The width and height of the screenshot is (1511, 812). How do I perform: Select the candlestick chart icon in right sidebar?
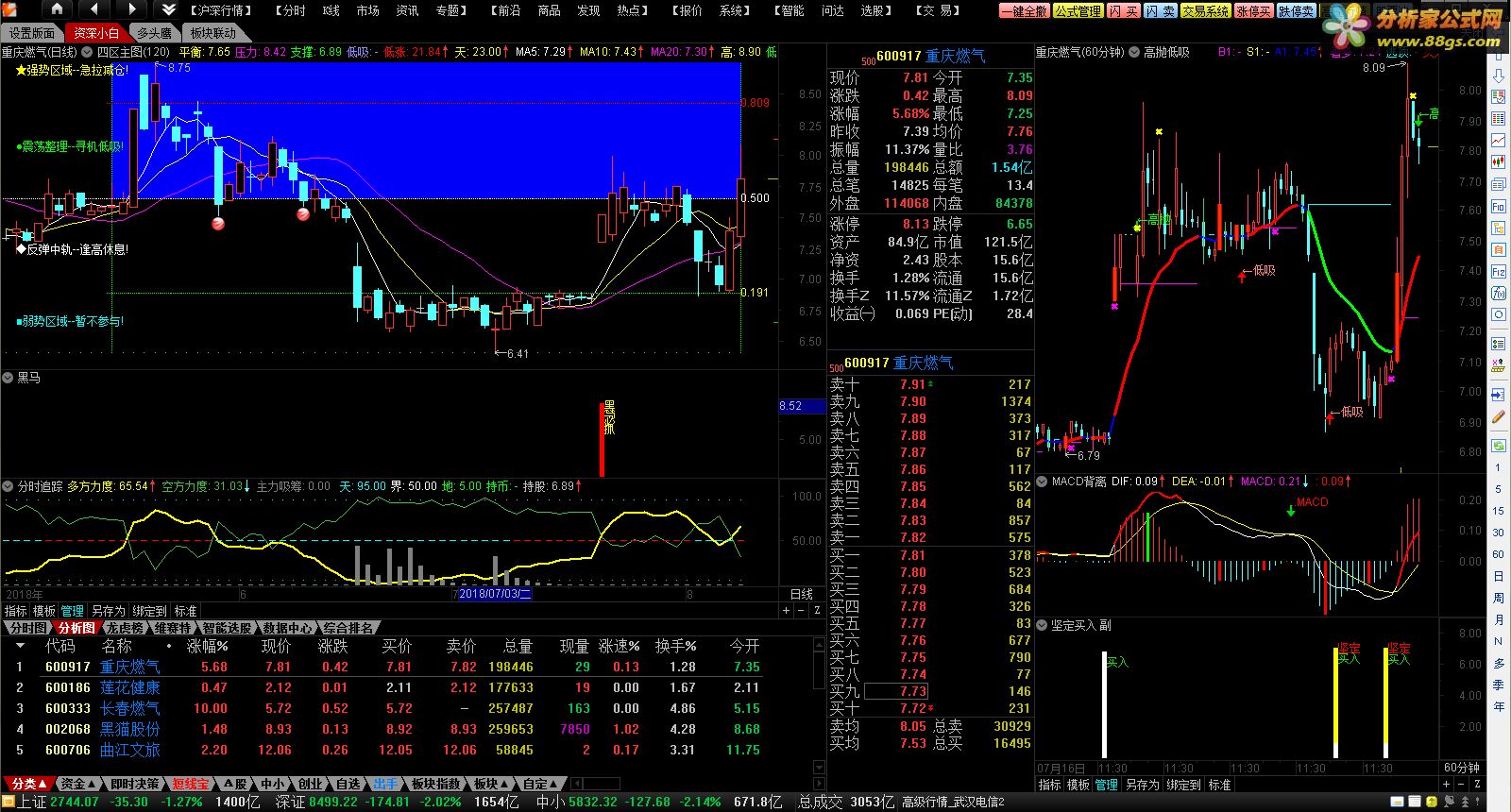[x=1499, y=162]
